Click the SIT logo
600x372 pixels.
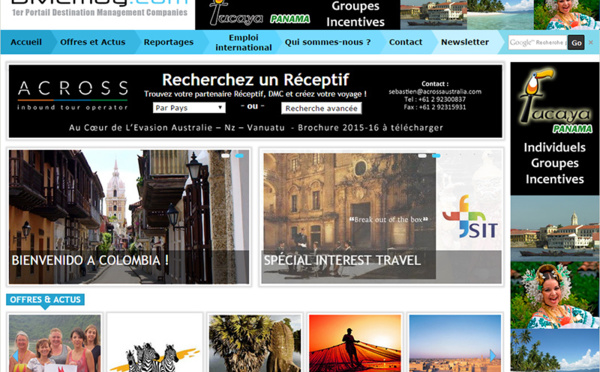[x=470, y=217]
